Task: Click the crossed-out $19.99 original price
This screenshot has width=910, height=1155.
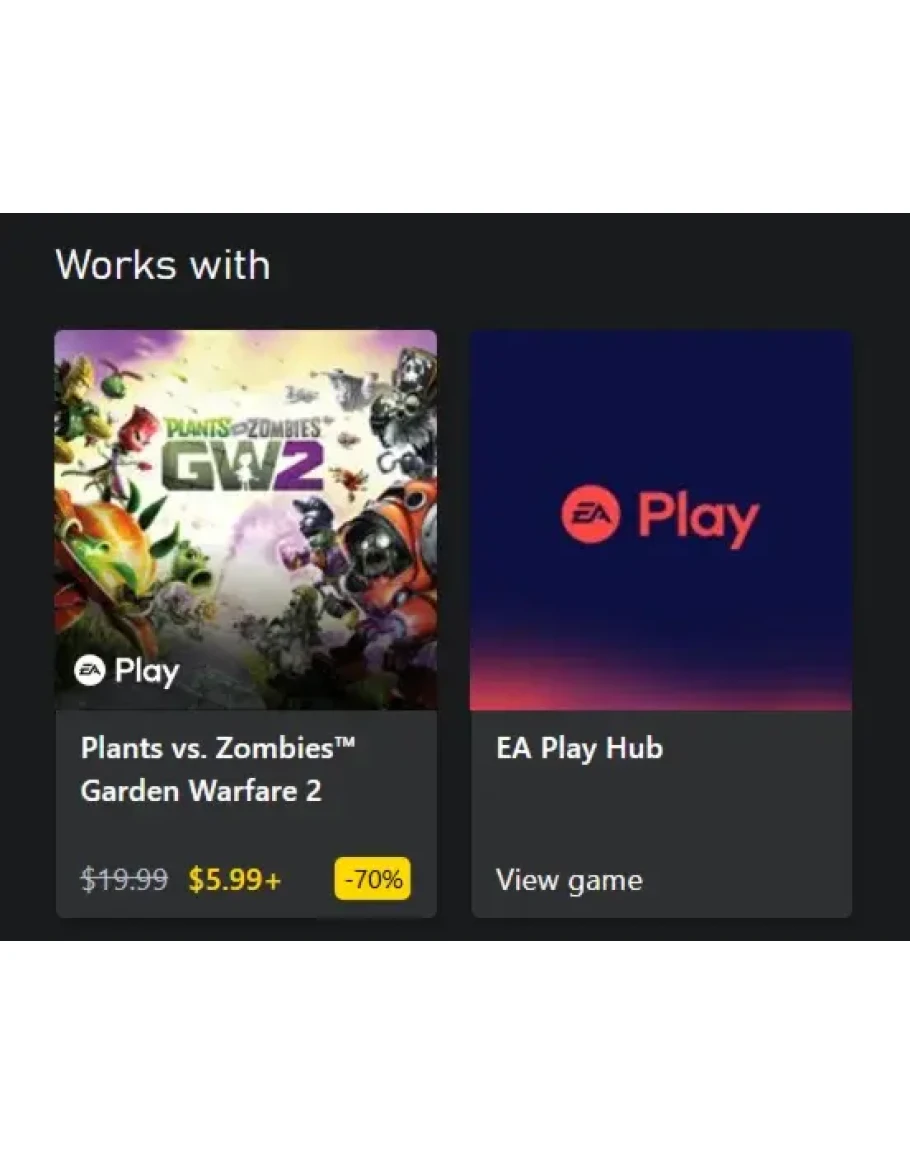Action: click(124, 880)
